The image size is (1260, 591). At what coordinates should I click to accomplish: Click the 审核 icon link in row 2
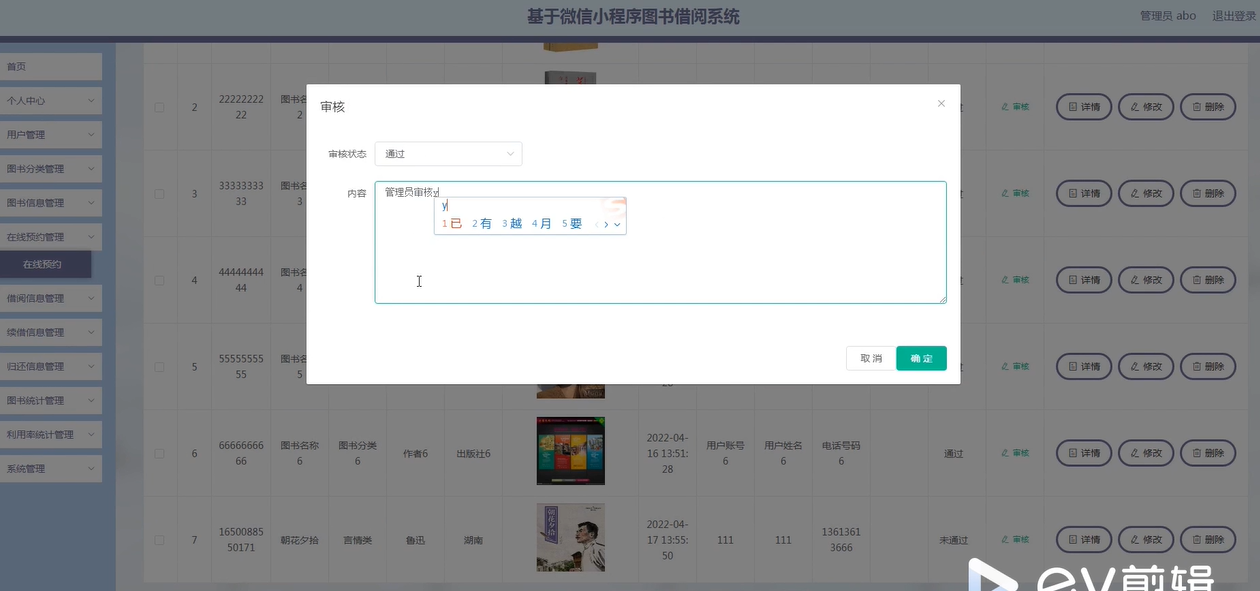coord(1015,107)
